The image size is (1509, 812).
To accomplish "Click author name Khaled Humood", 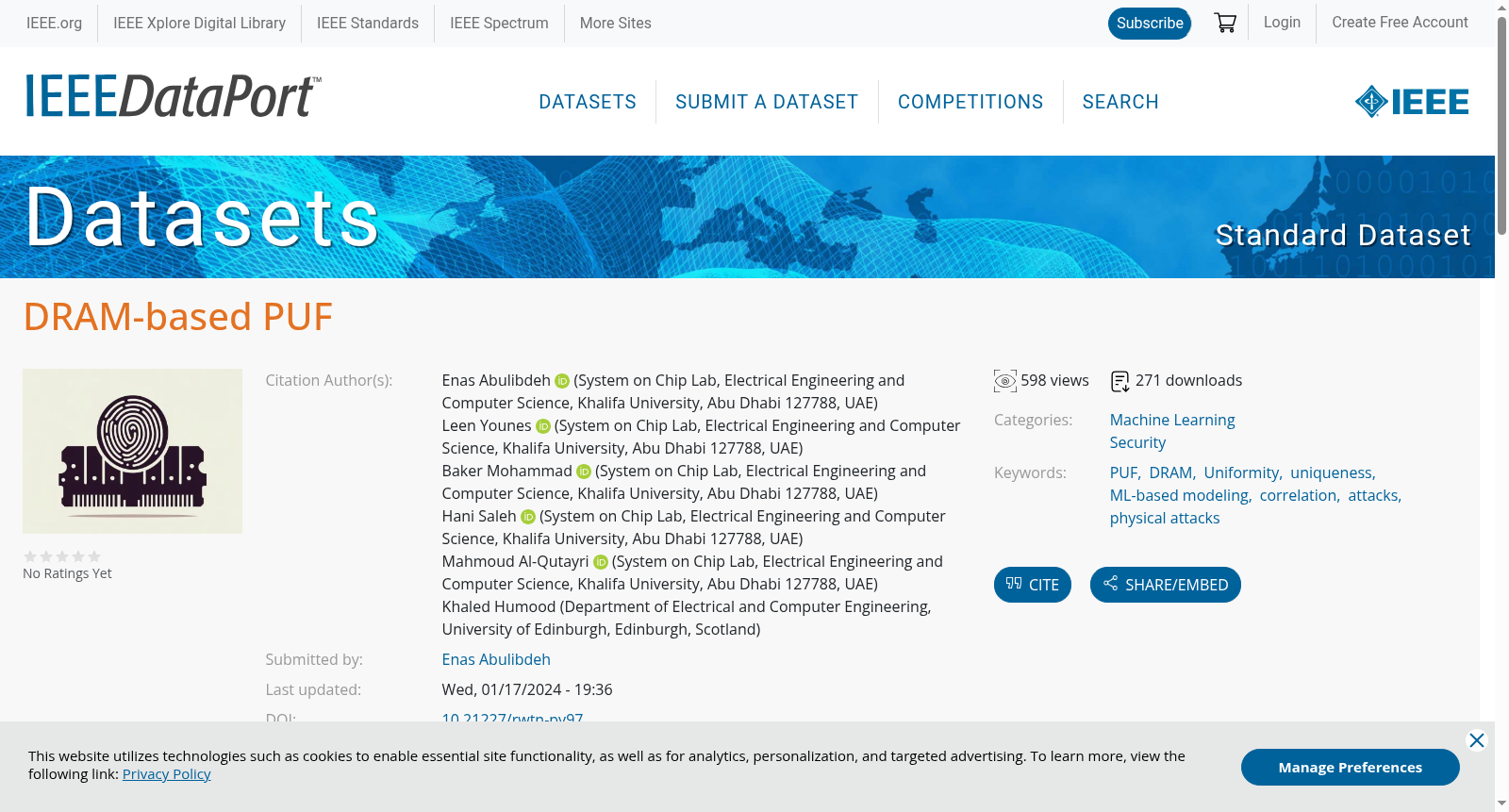I will (x=499, y=606).
